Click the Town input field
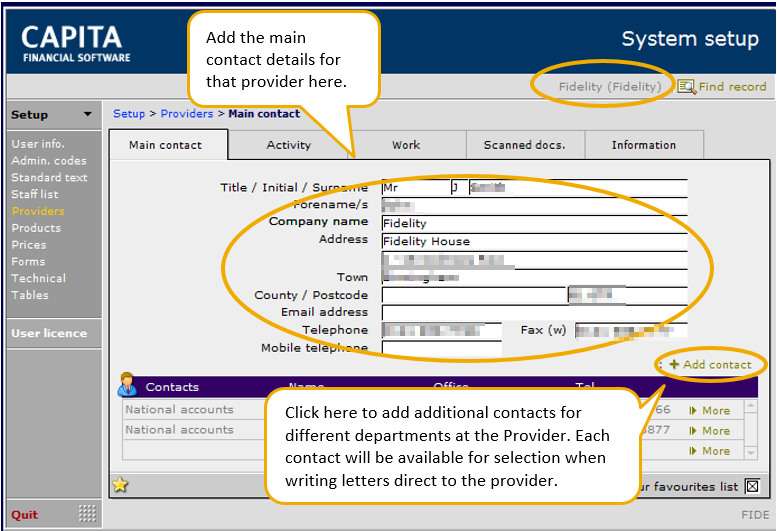Screen dimensions: 777x531 click(534, 277)
